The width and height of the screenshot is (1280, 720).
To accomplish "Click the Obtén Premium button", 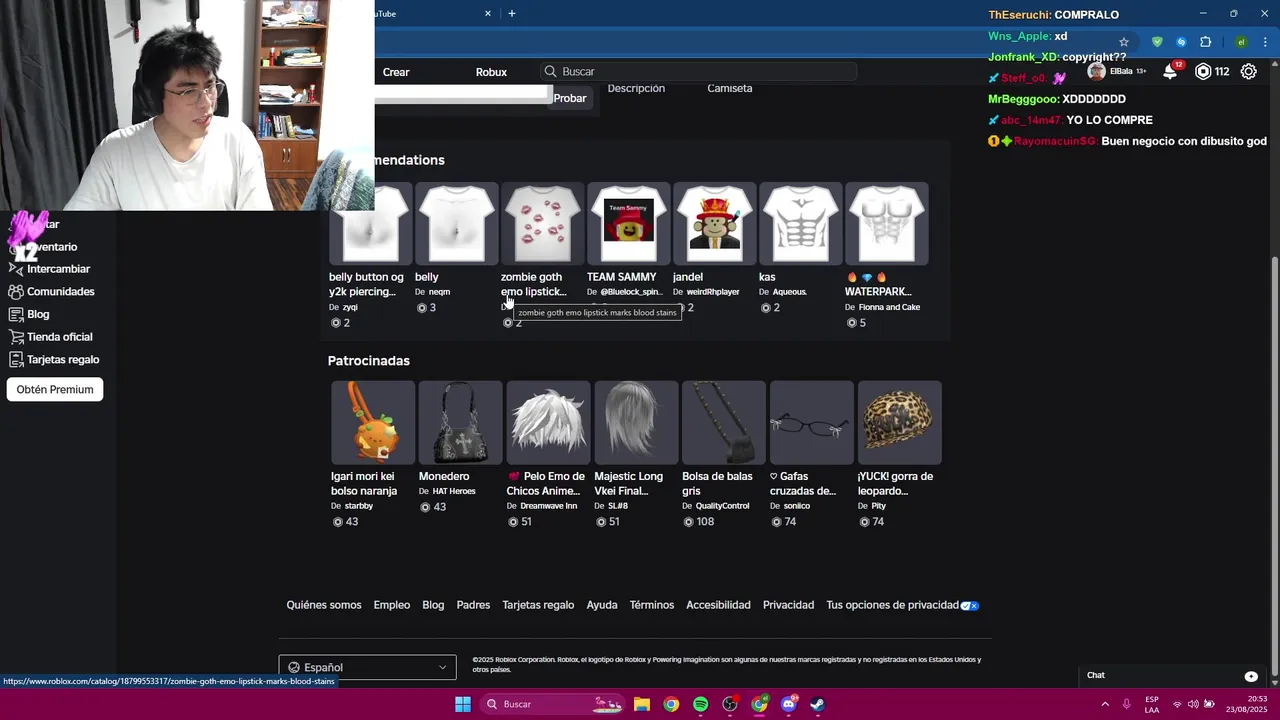I will coord(55,390).
